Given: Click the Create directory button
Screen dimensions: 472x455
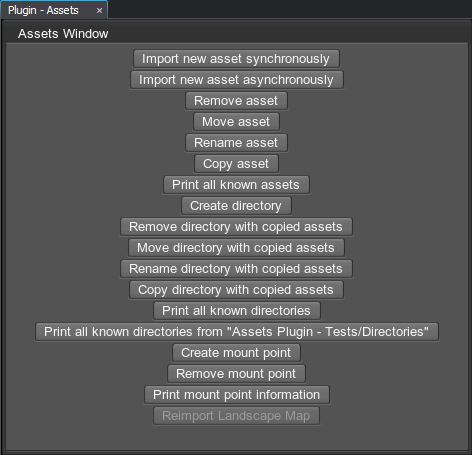Looking at the screenshot, I should [236, 206].
